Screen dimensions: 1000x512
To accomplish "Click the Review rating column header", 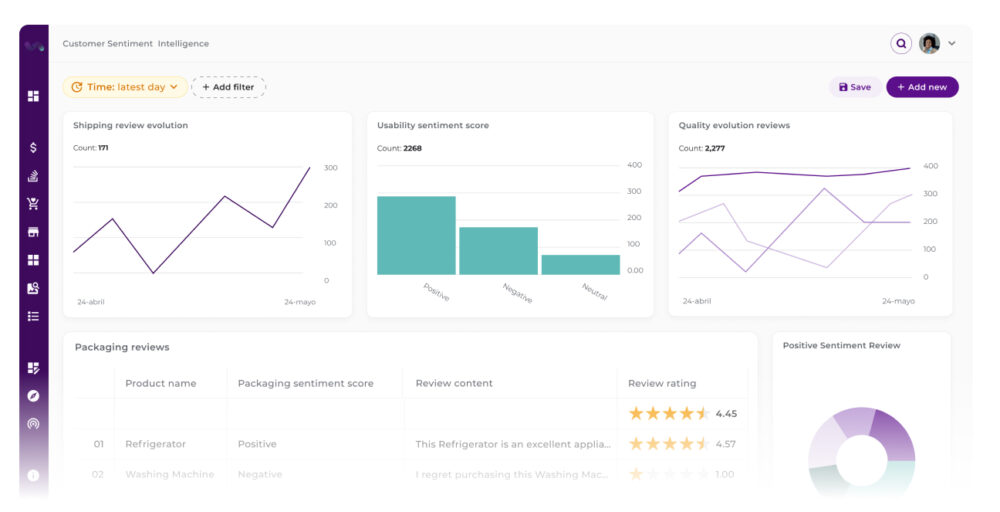I will pyautogui.click(x=662, y=383).
